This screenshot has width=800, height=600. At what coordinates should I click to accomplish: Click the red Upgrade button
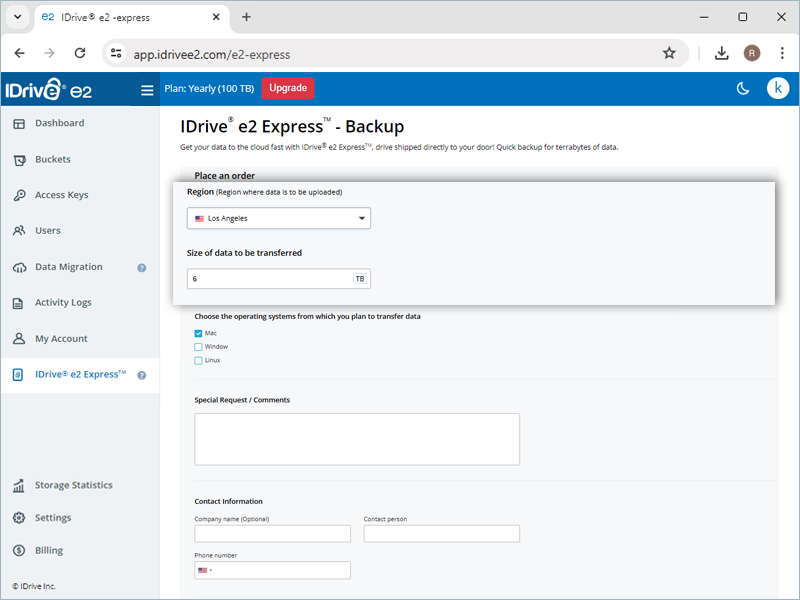coord(288,88)
